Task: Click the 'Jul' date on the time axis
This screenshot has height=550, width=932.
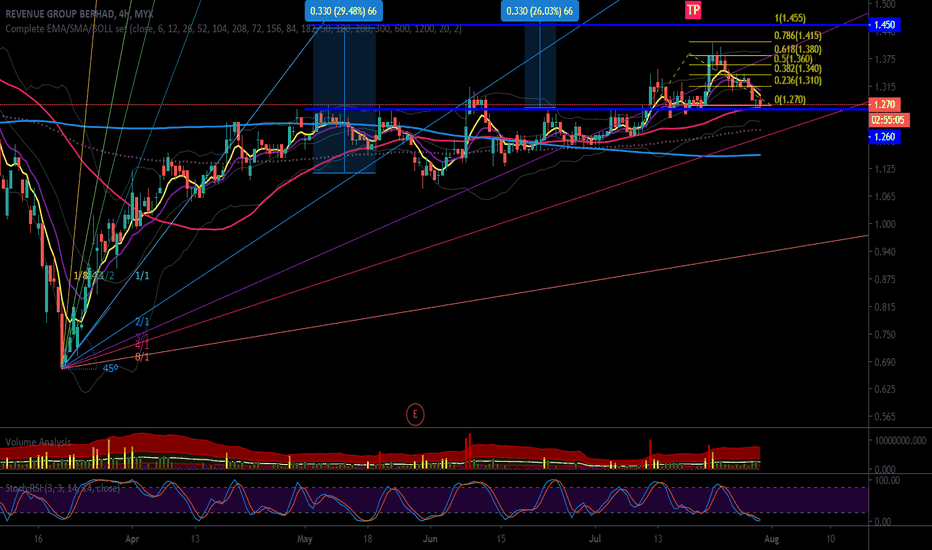Action: pyautogui.click(x=594, y=539)
